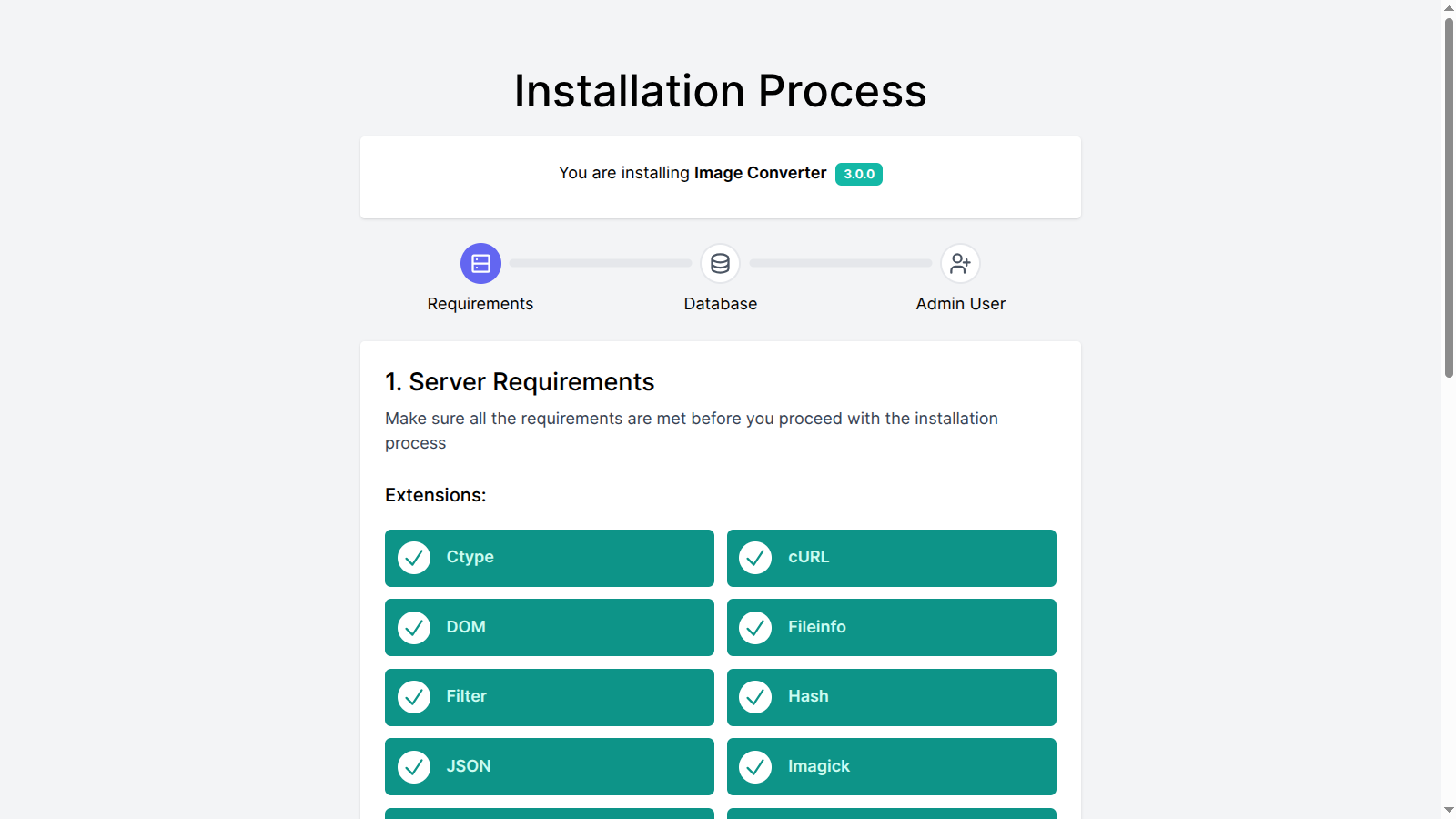Click the Imagick extension tile
This screenshot has height=819, width=1456.
pos(910,766)
